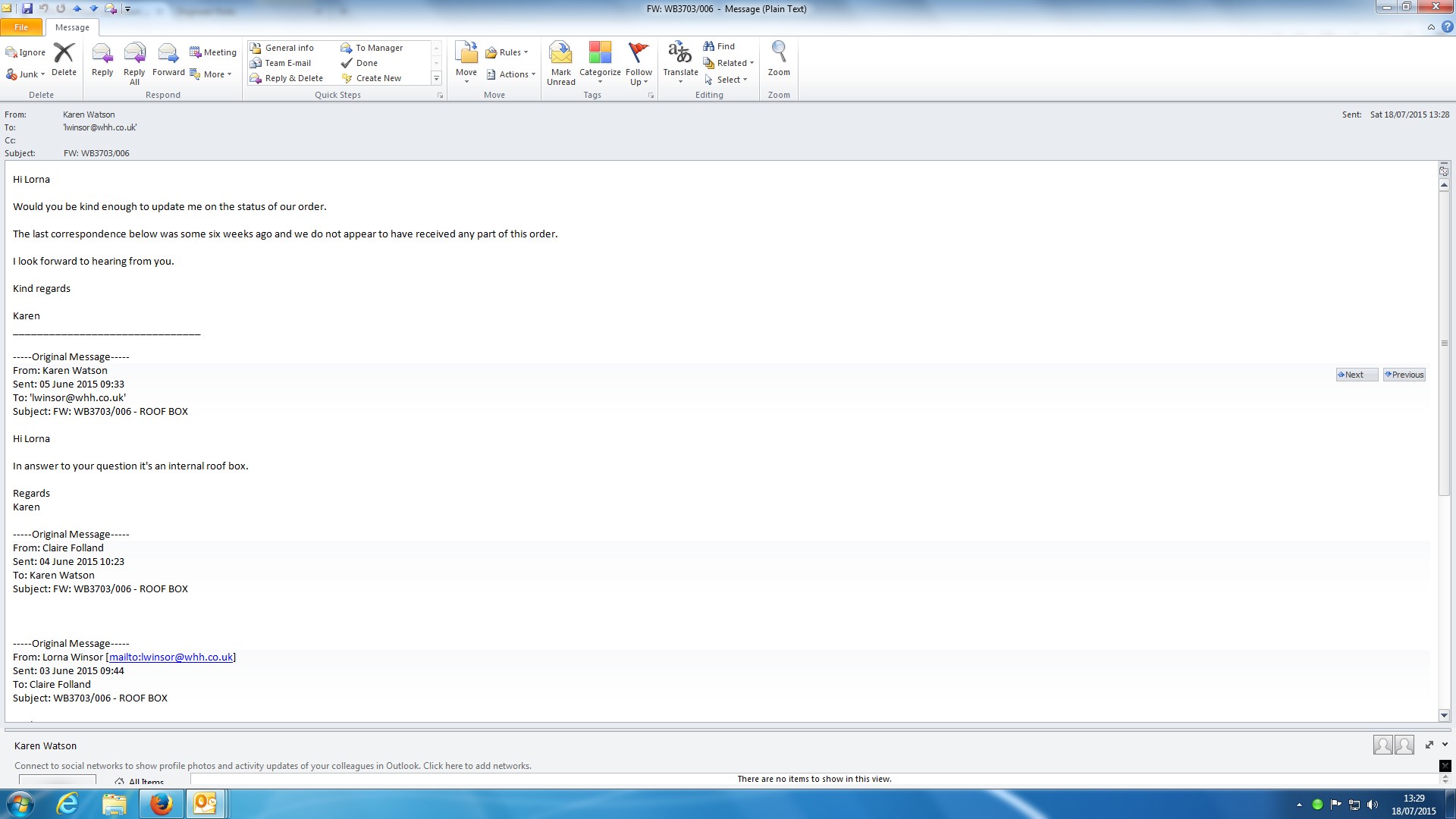Open Firefox from the taskbar
1456x819 pixels.
[x=161, y=804]
